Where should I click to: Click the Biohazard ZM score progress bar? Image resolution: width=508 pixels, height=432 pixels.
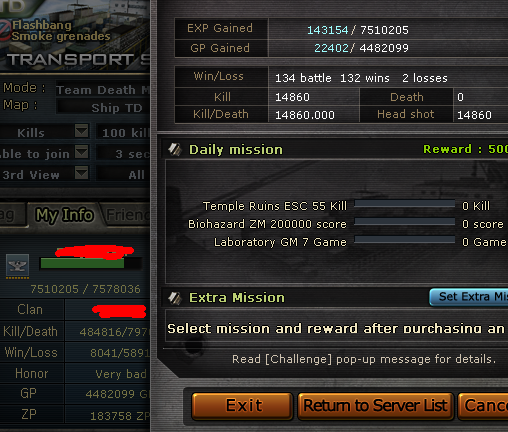tap(405, 222)
